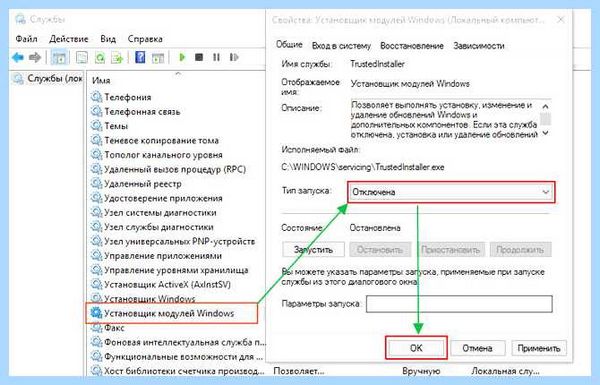Click the Темы service gear icon
Viewport: 600px width, 385px height.
click(96, 126)
